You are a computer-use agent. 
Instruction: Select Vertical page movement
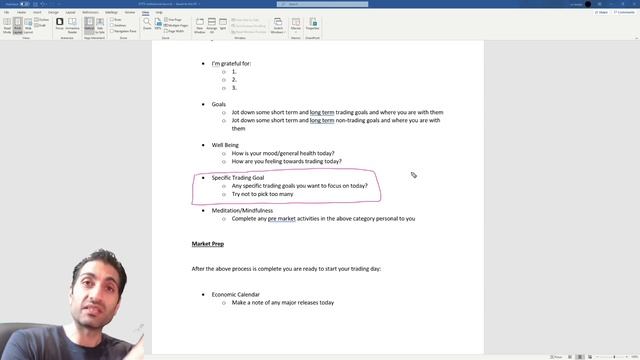89,26
